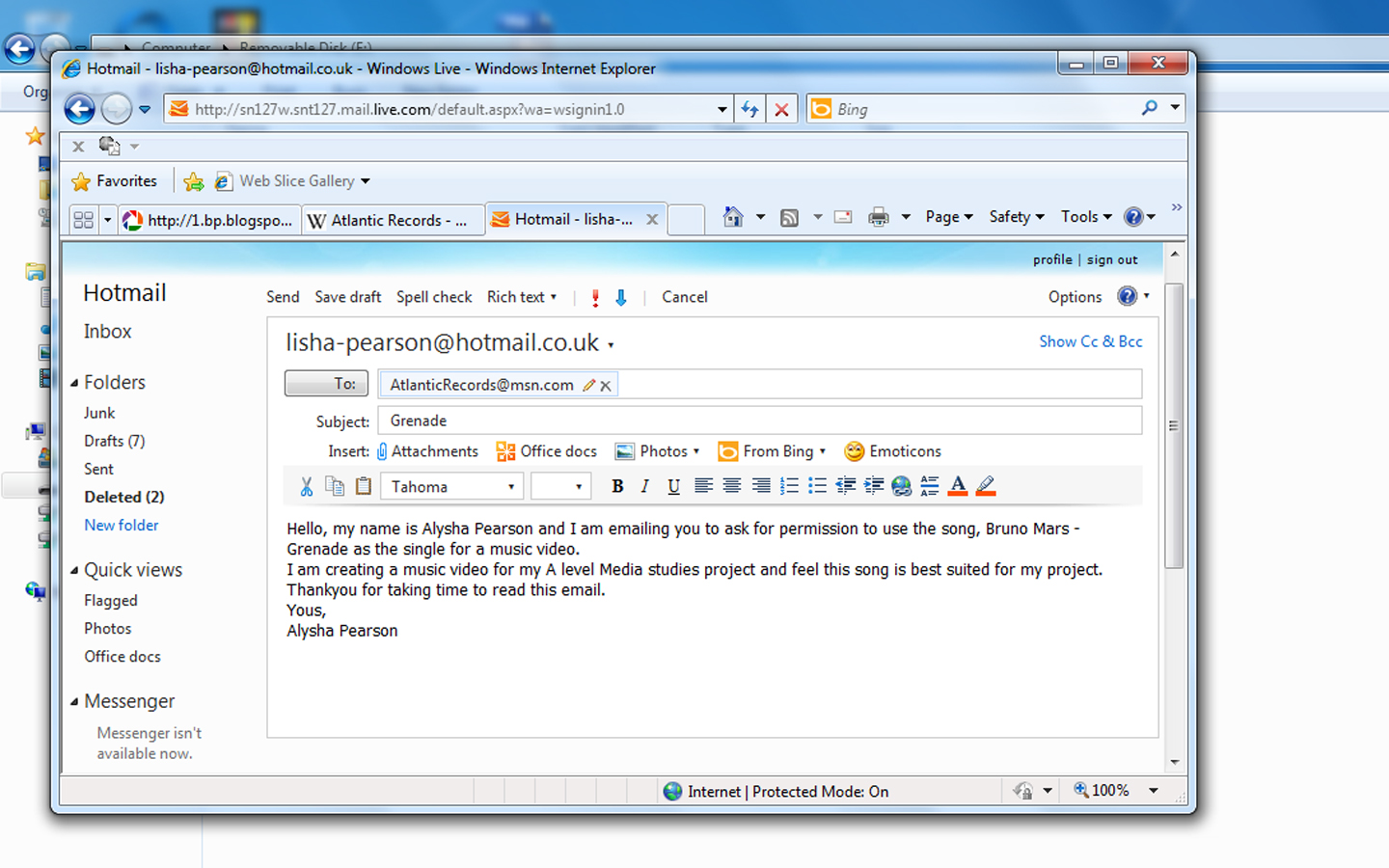Toggle bold formatting in the message editor

[617, 486]
